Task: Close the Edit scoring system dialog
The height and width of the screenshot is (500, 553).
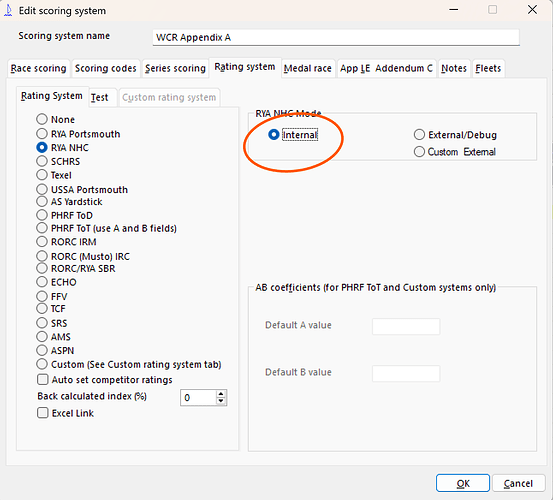Action: [532, 10]
